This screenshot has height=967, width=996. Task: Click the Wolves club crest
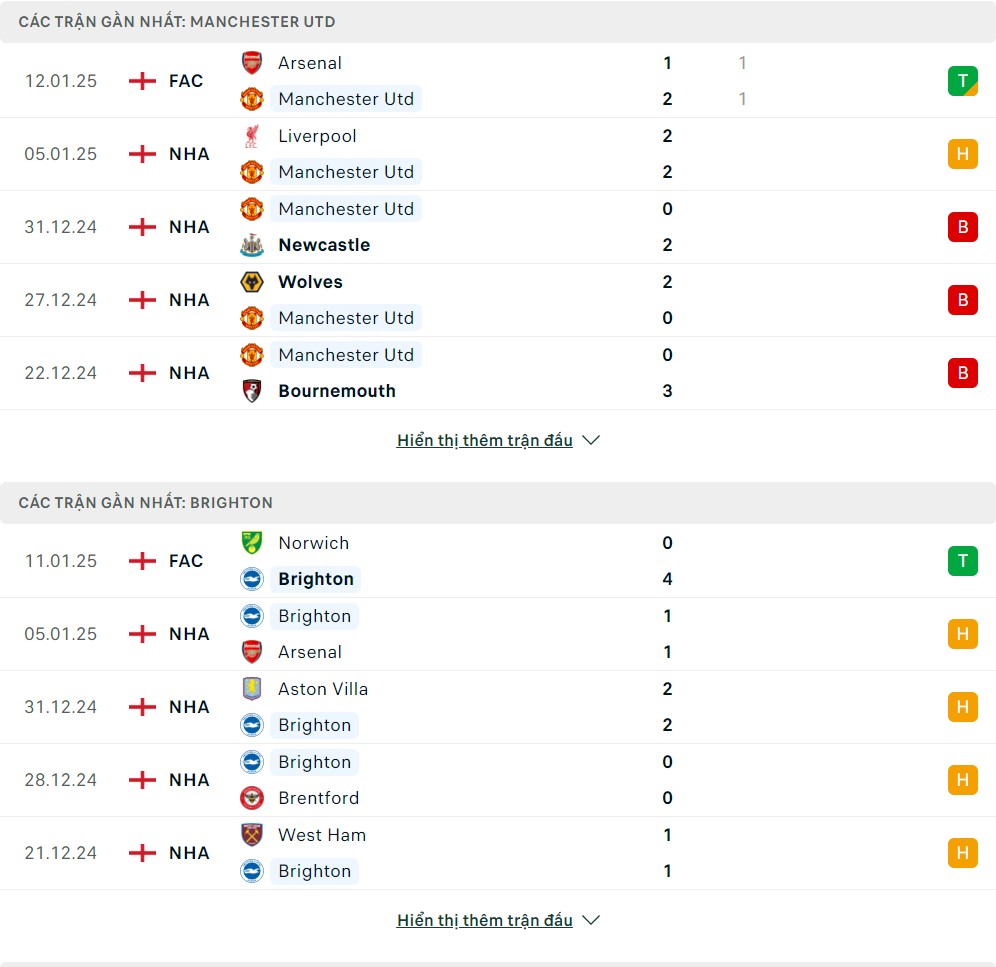(x=252, y=281)
